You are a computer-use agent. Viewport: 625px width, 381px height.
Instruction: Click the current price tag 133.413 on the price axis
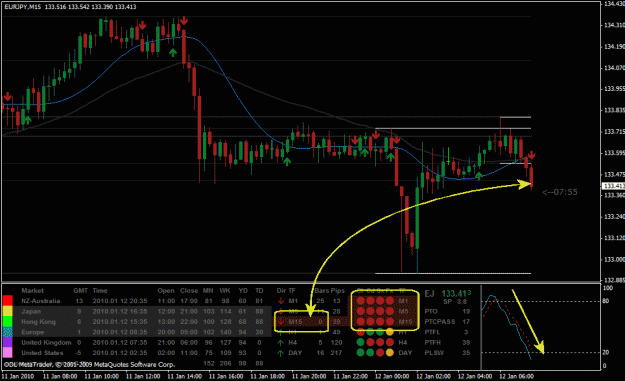613,186
